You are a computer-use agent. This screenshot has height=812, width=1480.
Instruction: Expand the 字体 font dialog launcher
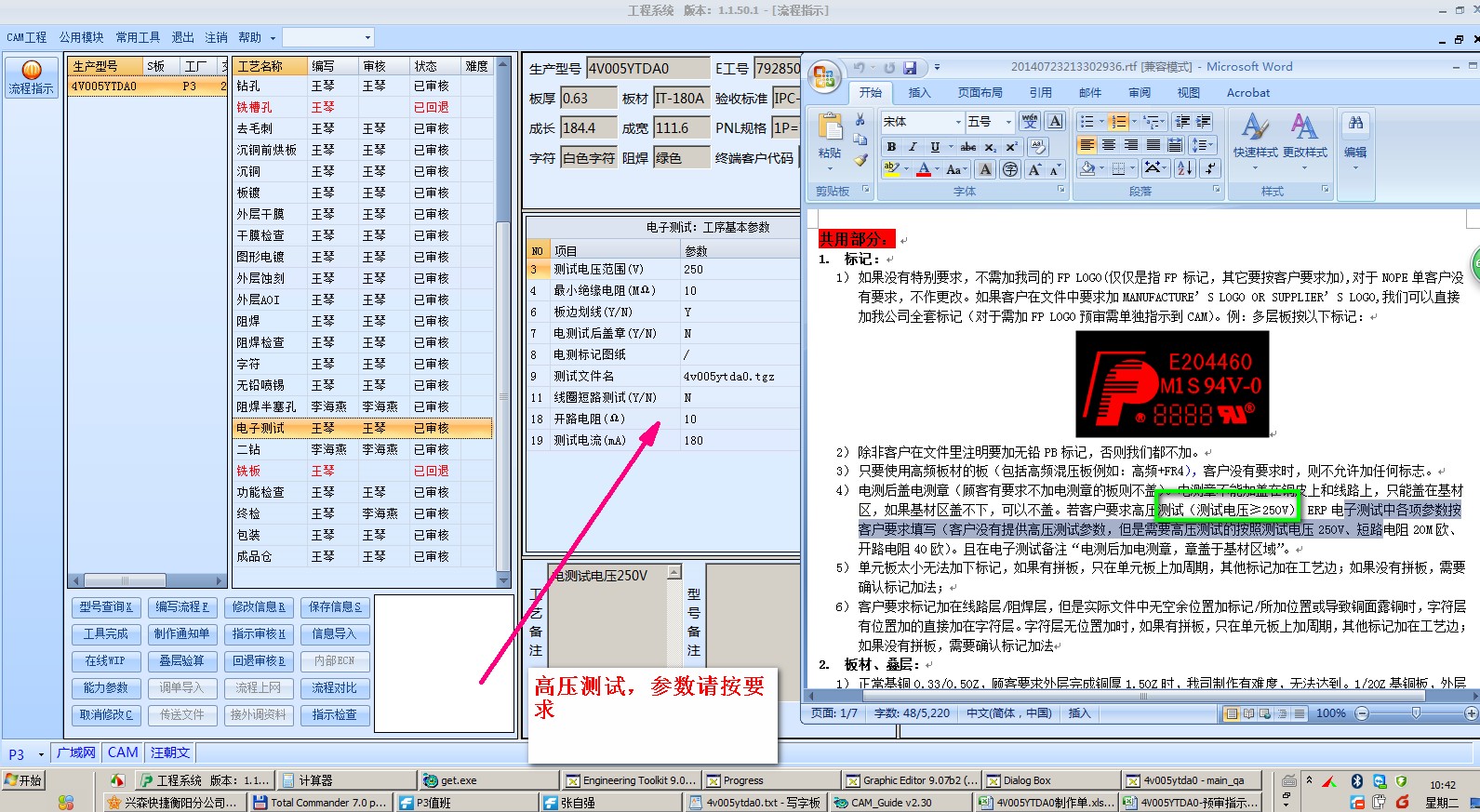pos(1060,190)
